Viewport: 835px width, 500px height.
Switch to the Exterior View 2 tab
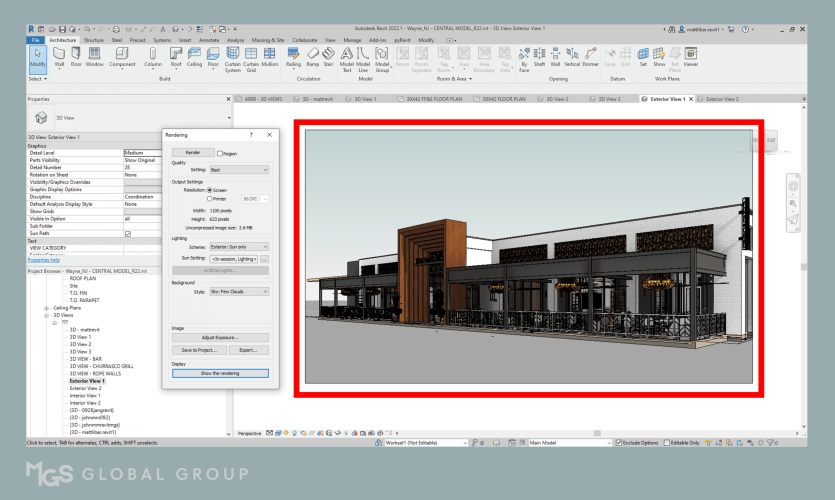[x=722, y=99]
